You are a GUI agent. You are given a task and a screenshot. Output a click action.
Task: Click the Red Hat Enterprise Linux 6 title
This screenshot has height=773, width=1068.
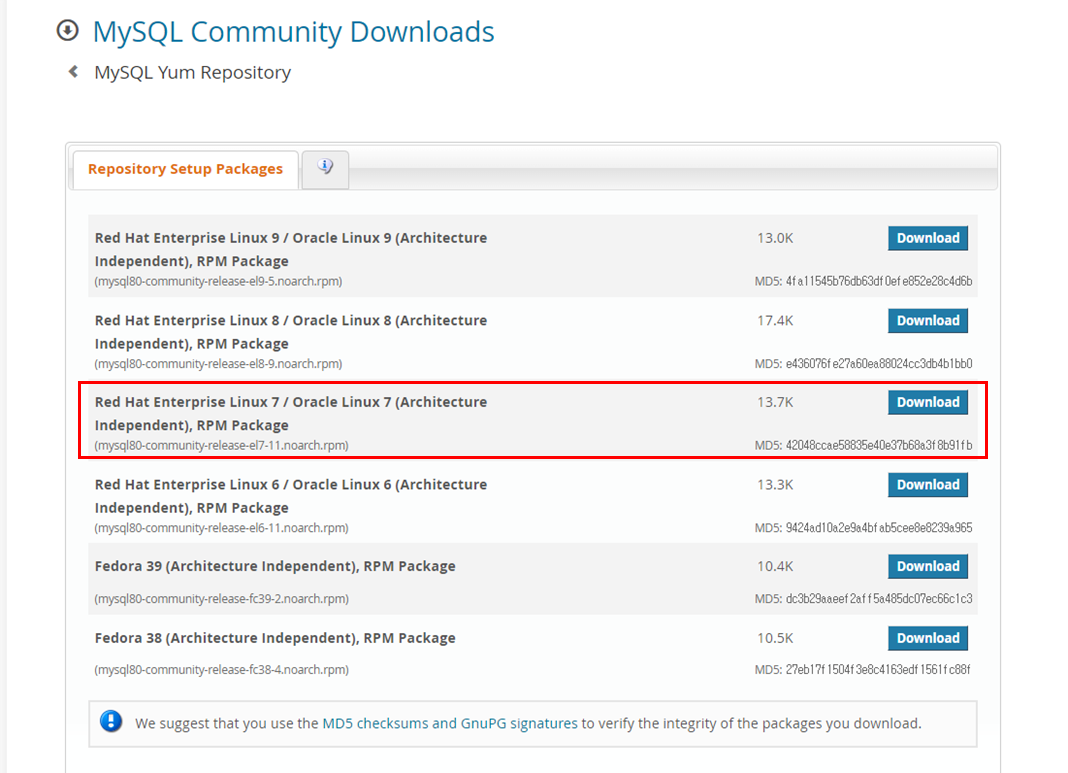[x=291, y=496]
